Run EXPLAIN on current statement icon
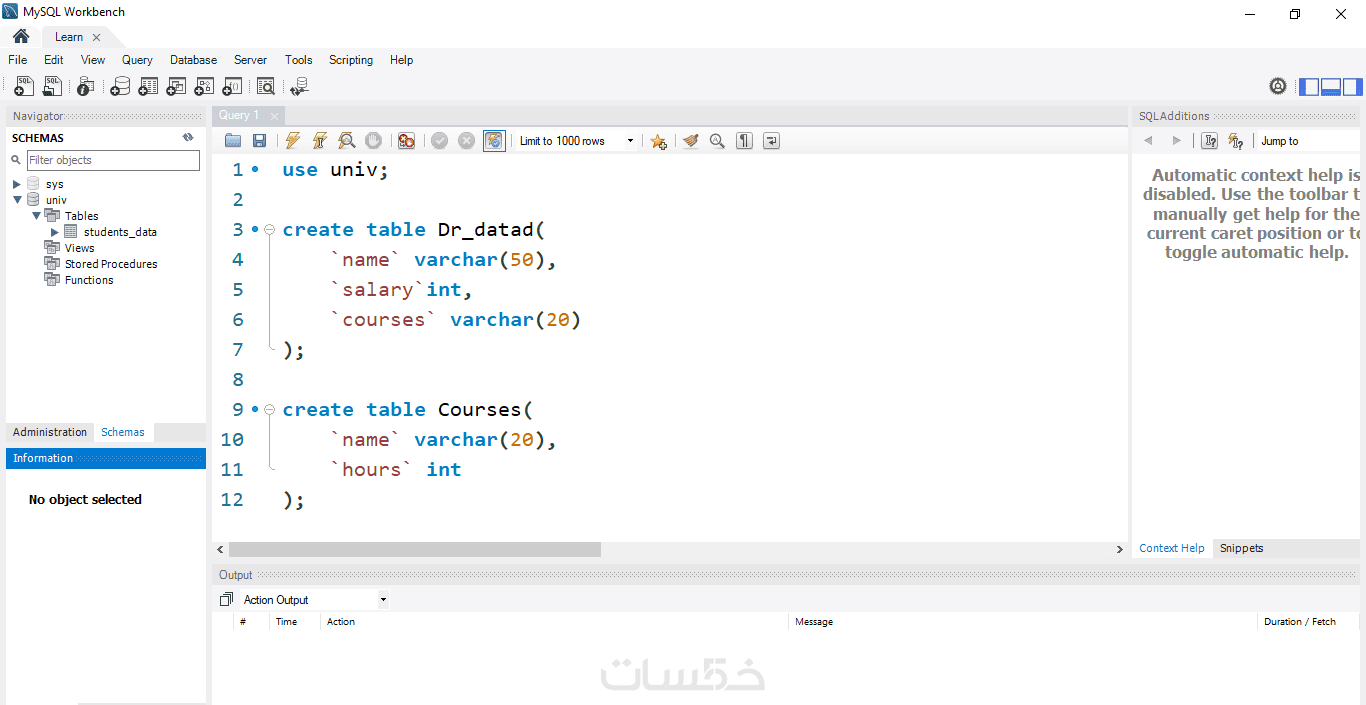1366x705 pixels. pyautogui.click(x=346, y=141)
